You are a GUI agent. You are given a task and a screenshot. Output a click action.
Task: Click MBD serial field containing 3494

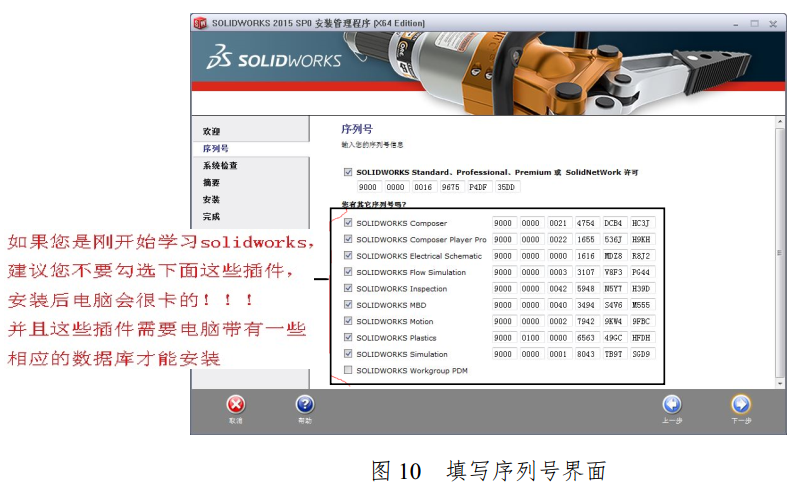pos(586,305)
